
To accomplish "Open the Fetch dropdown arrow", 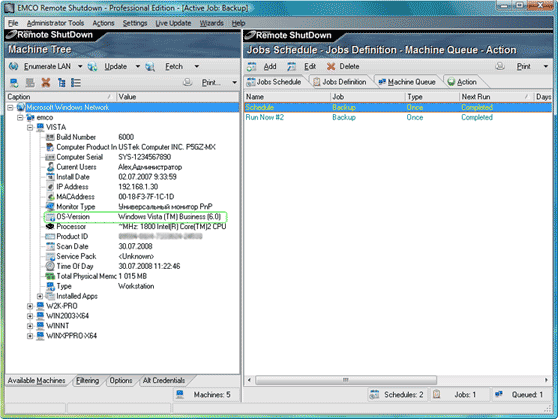I will pyautogui.click(x=196, y=66).
